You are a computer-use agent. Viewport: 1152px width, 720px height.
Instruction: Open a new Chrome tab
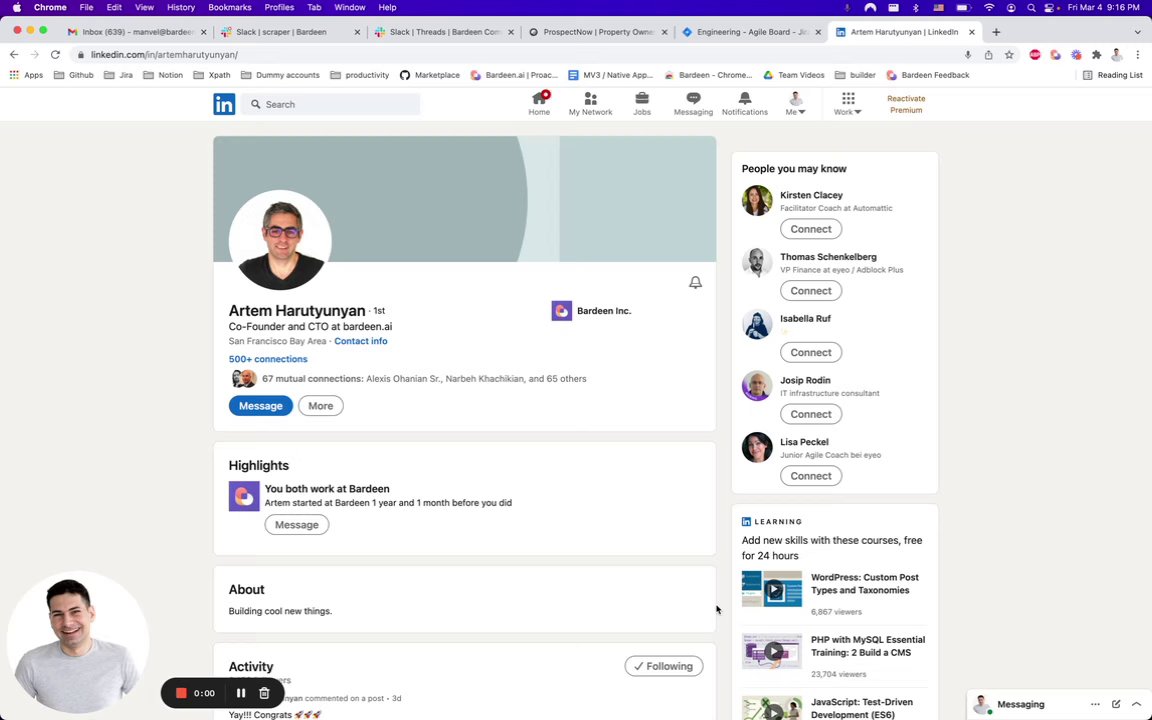(x=996, y=32)
